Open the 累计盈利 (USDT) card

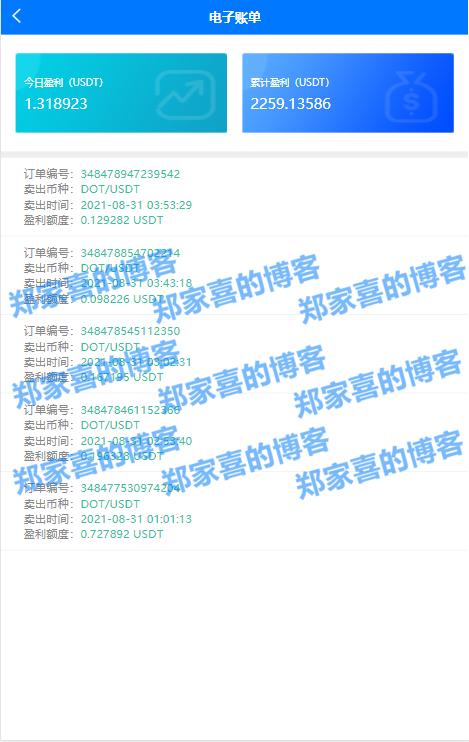[348, 93]
